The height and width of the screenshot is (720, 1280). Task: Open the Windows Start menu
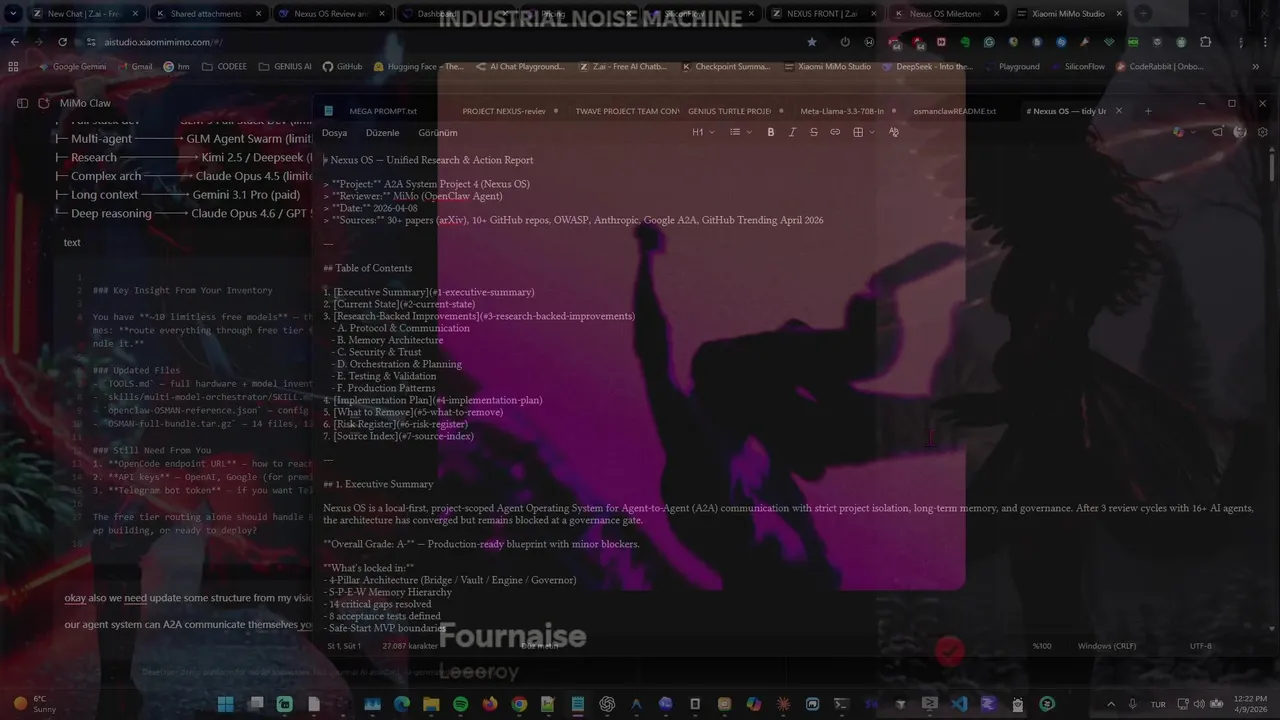click(x=226, y=704)
